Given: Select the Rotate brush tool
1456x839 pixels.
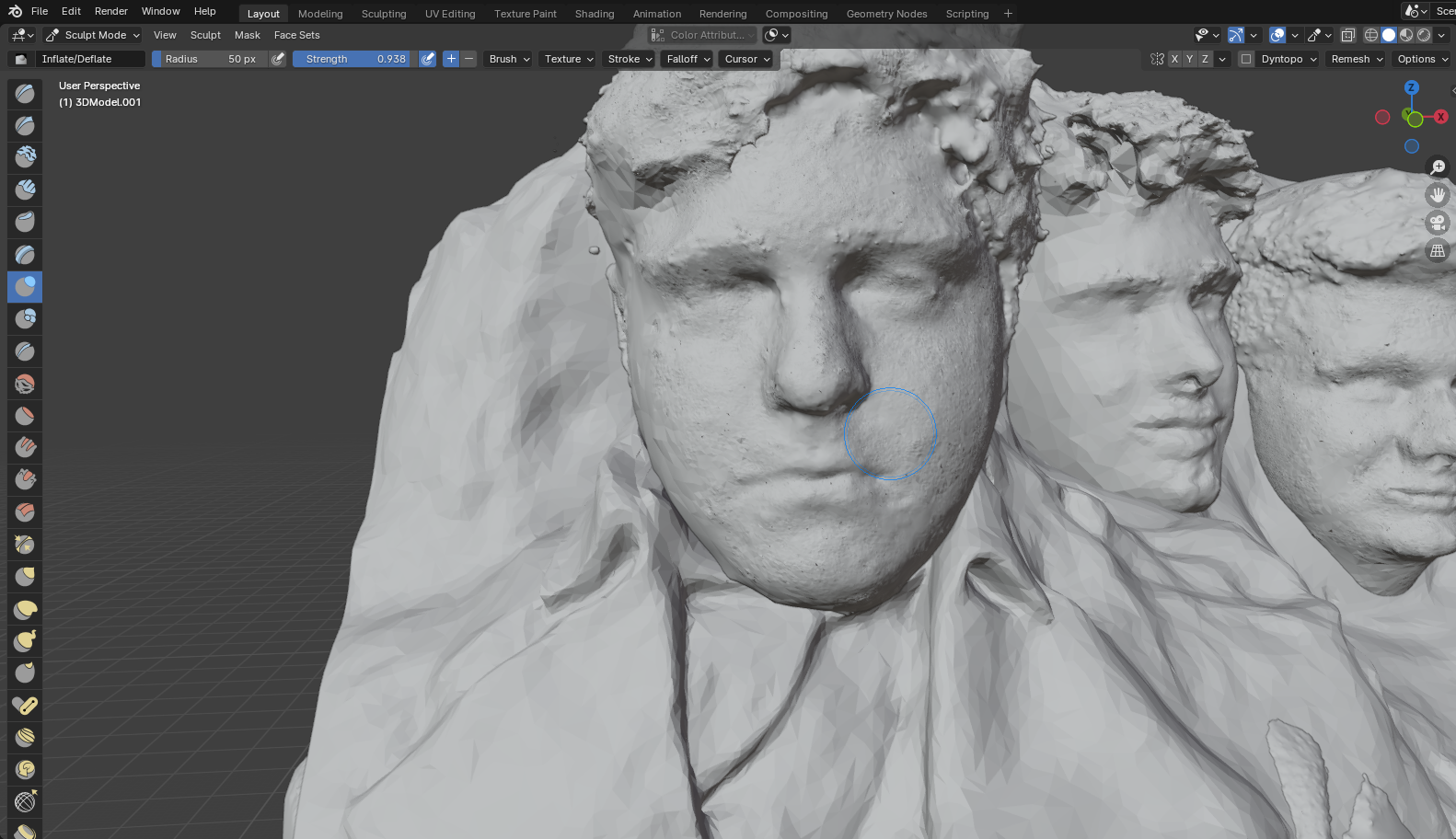Looking at the screenshot, I should pos(25,770).
